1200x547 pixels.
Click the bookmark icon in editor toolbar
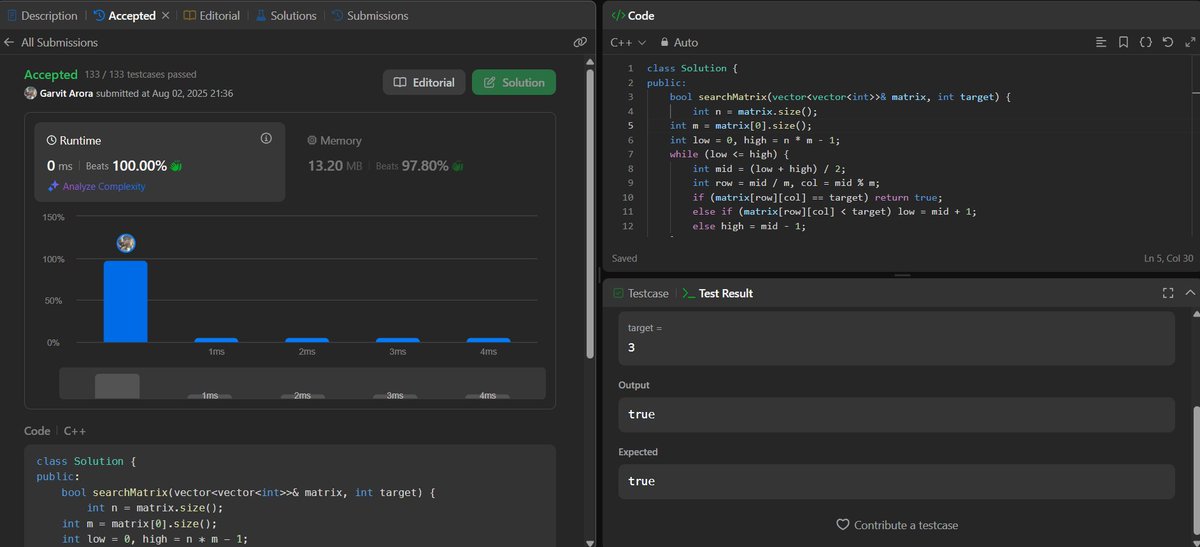click(1123, 43)
